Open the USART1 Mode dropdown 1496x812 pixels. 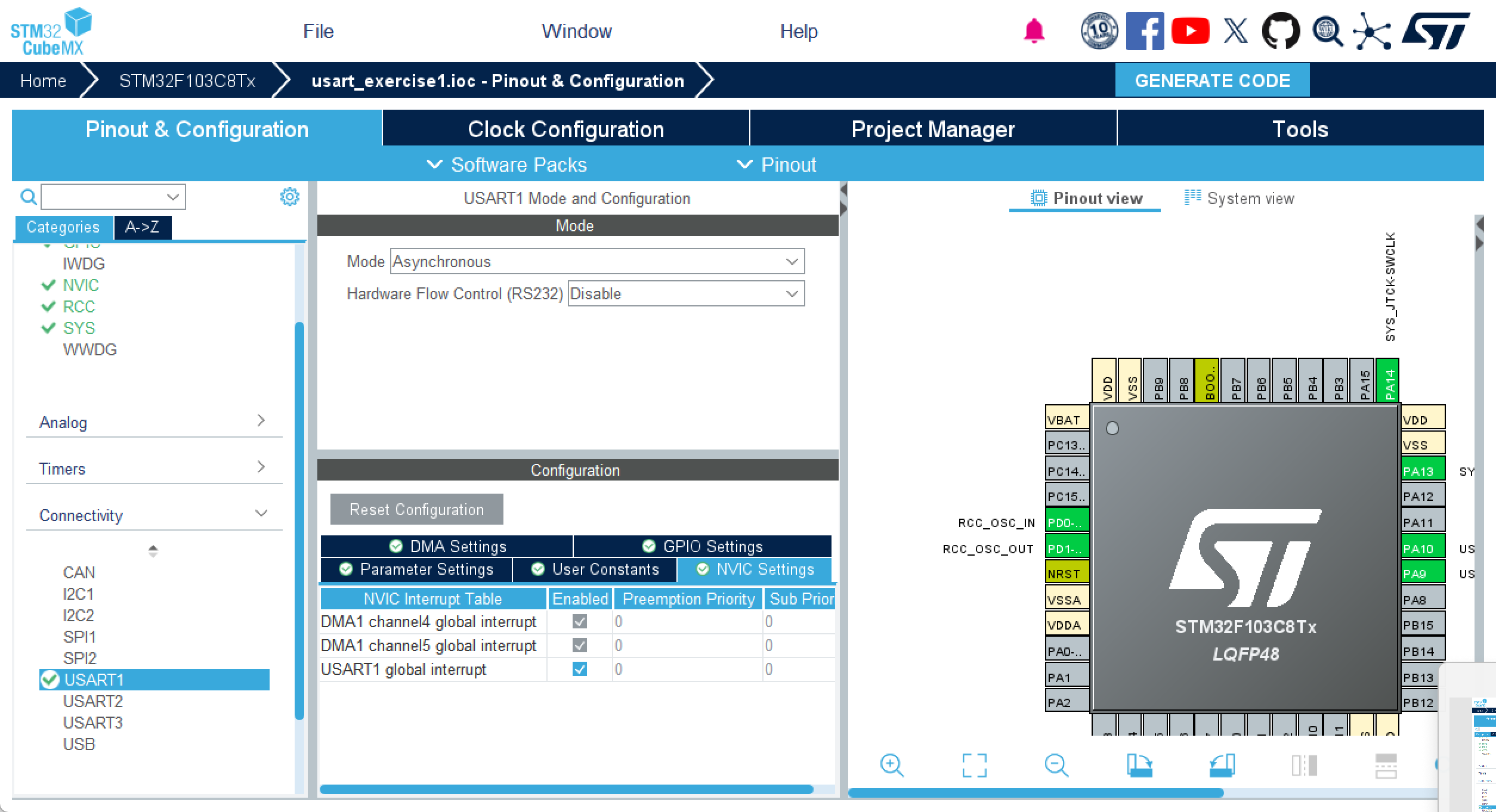click(597, 261)
